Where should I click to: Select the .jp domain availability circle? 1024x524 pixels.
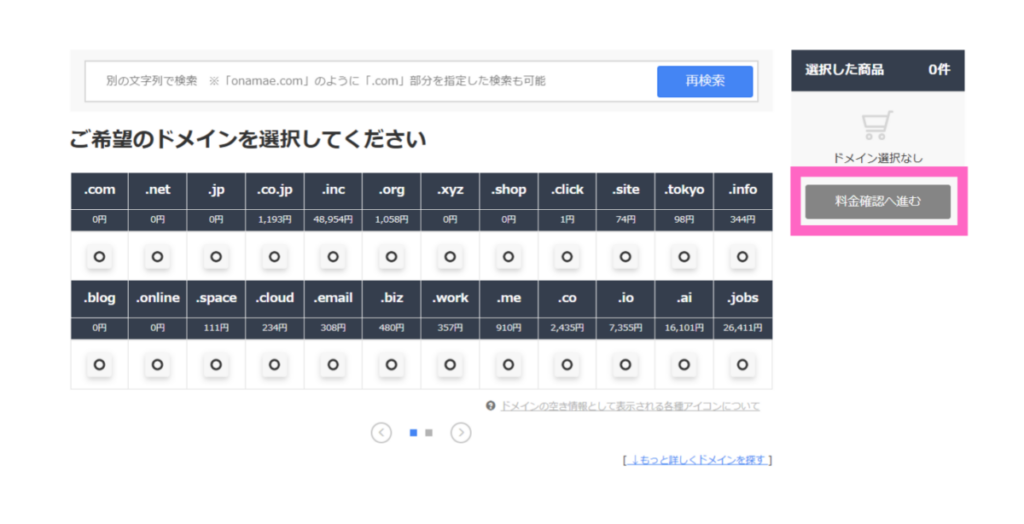coord(216,257)
